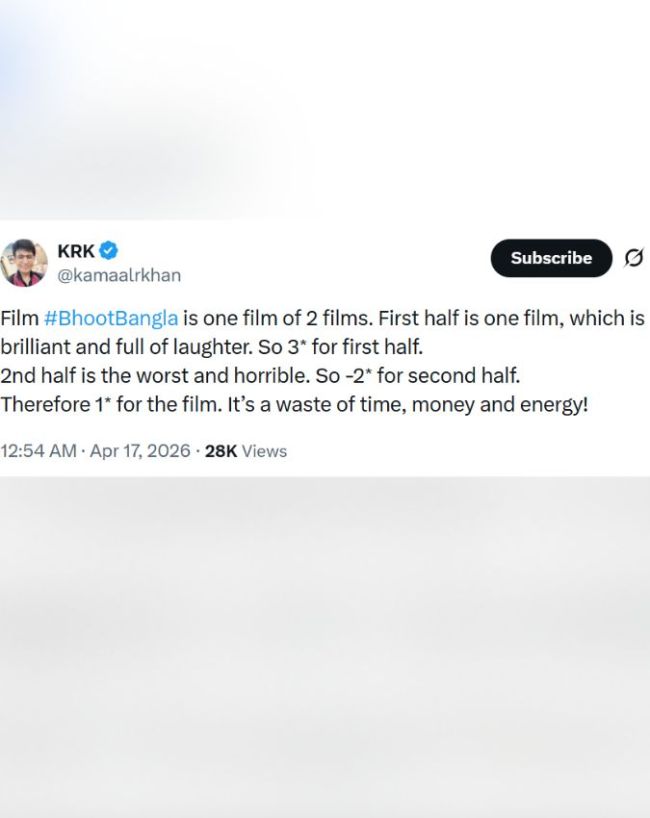The width and height of the screenshot is (650, 818).
Task: Click the Grok icon beside Subscribe
Action: click(633, 258)
